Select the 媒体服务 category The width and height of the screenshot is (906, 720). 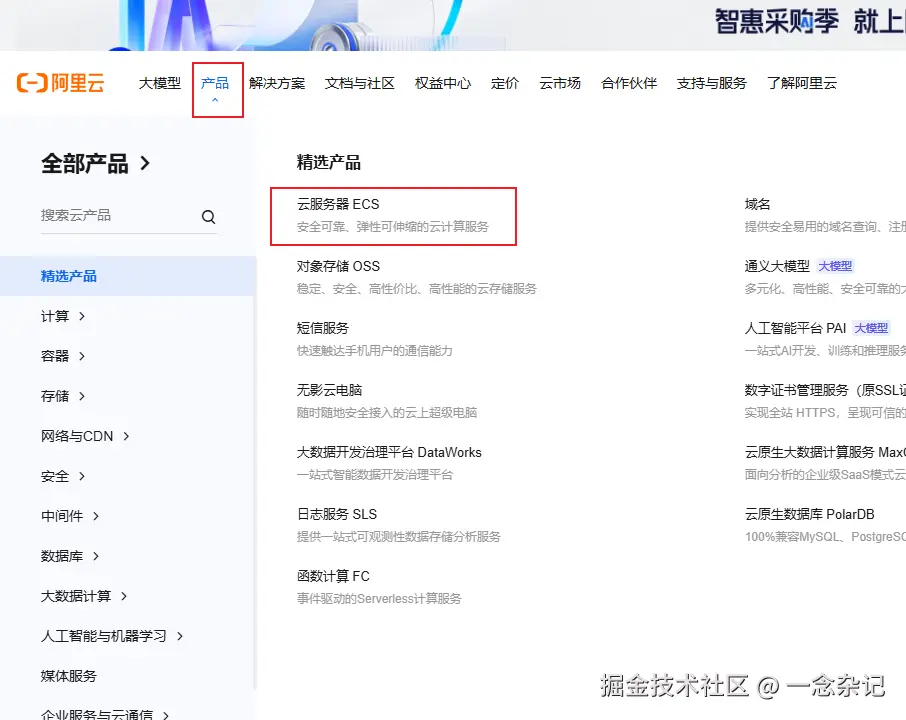click(68, 676)
